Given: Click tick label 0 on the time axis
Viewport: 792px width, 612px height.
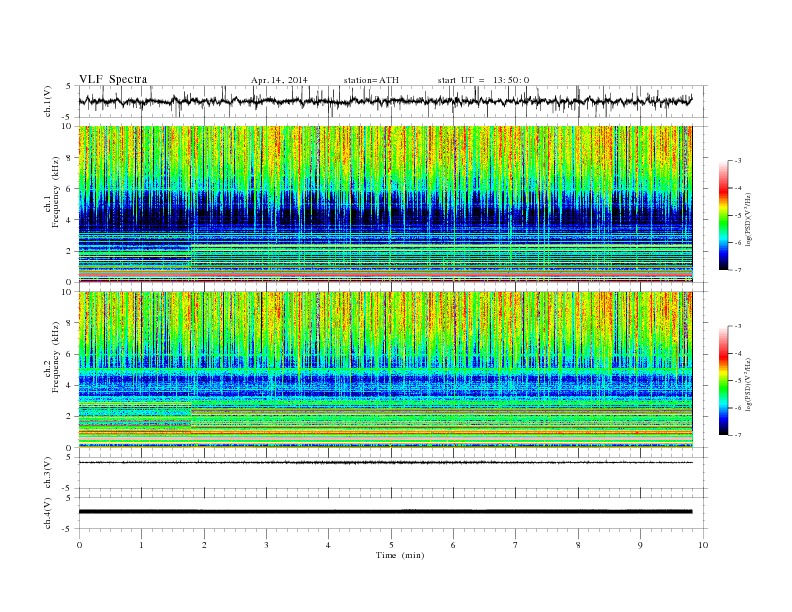Looking at the screenshot, I should pyautogui.click(x=79, y=545).
